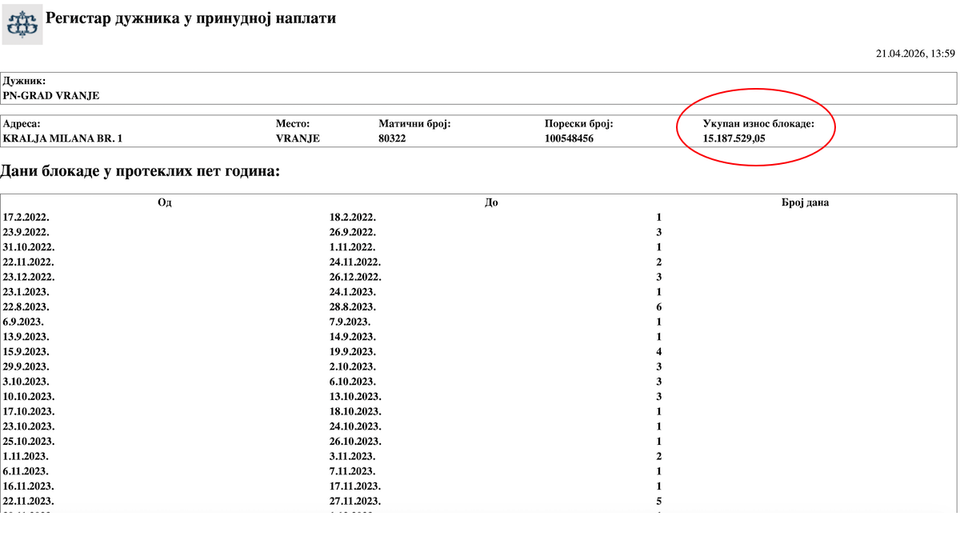Screen dimensions: 960x560
Task: Select end date "18.10.2023."
Action: (x=355, y=411)
